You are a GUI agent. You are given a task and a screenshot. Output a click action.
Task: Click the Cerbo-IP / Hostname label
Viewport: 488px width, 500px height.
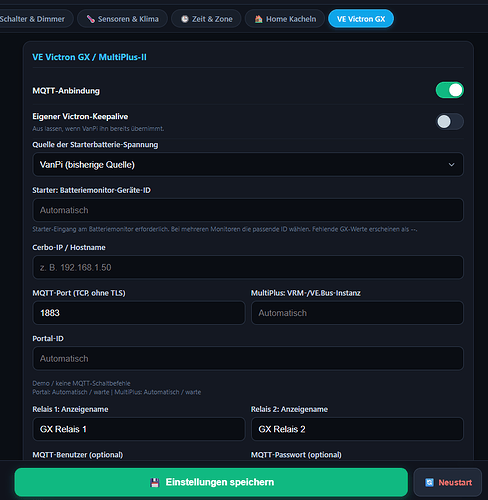coord(69,247)
